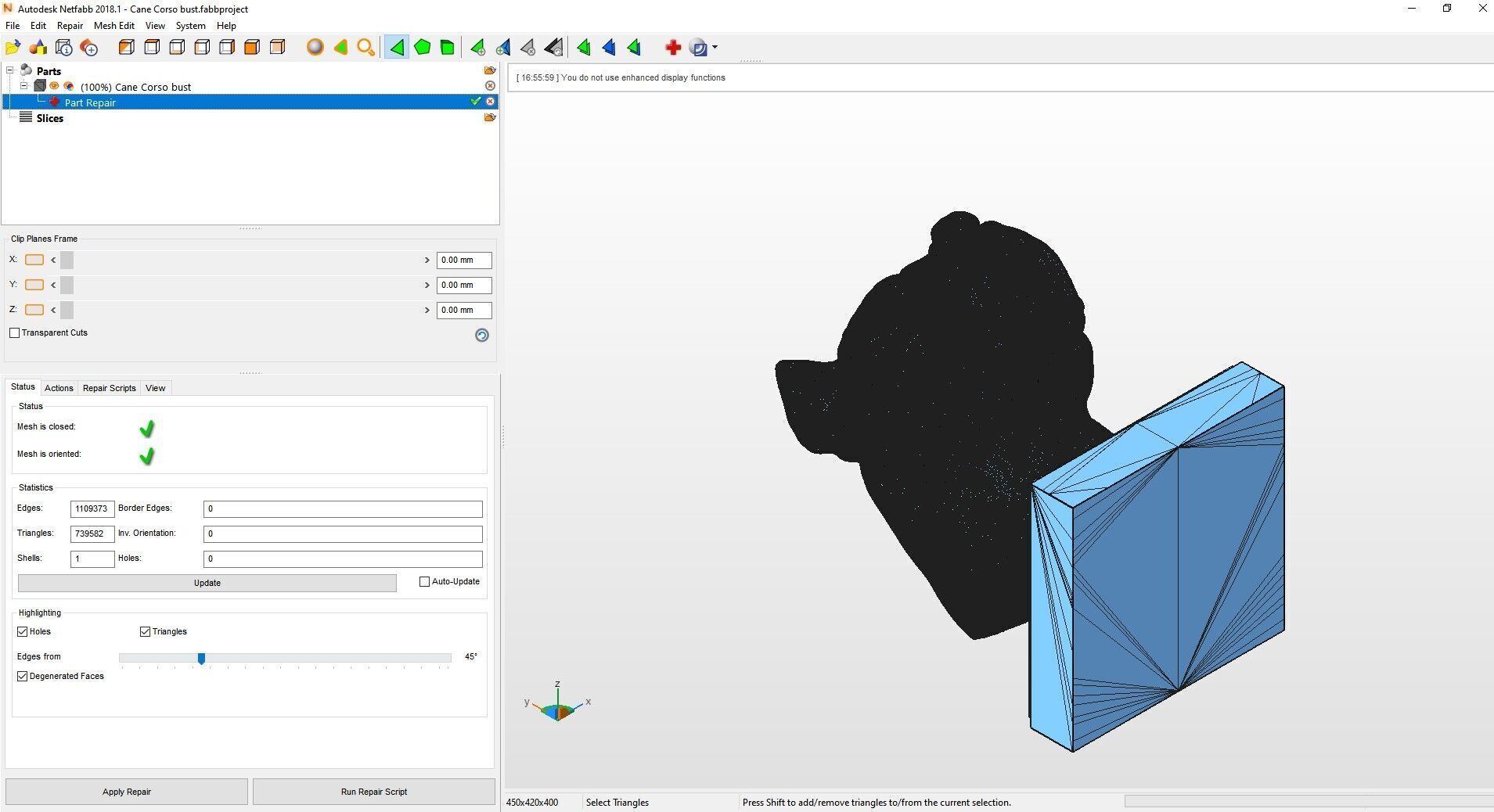Click the blue double-triangle toolbar icon
The height and width of the screenshot is (812, 1494).
click(x=609, y=48)
